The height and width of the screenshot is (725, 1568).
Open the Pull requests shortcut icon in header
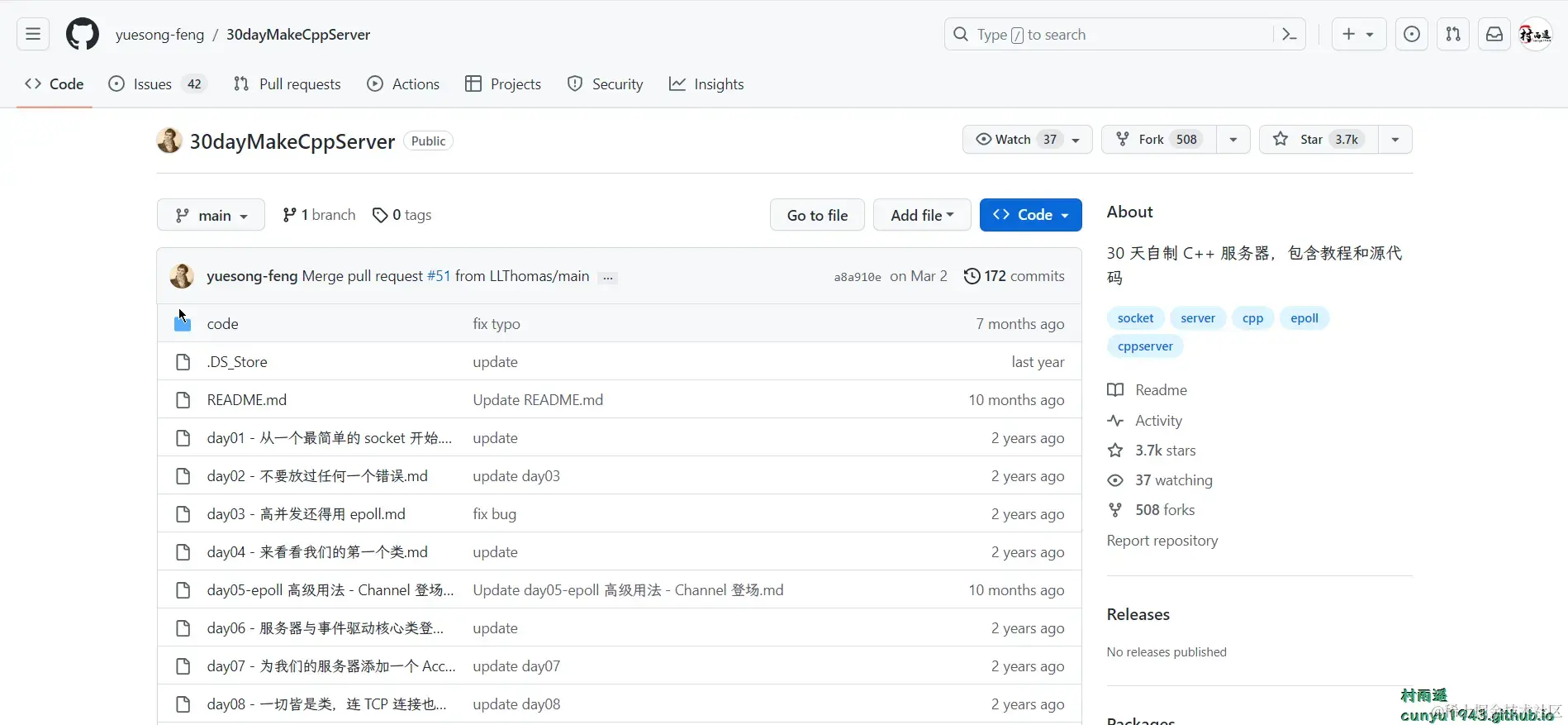coord(1453,34)
